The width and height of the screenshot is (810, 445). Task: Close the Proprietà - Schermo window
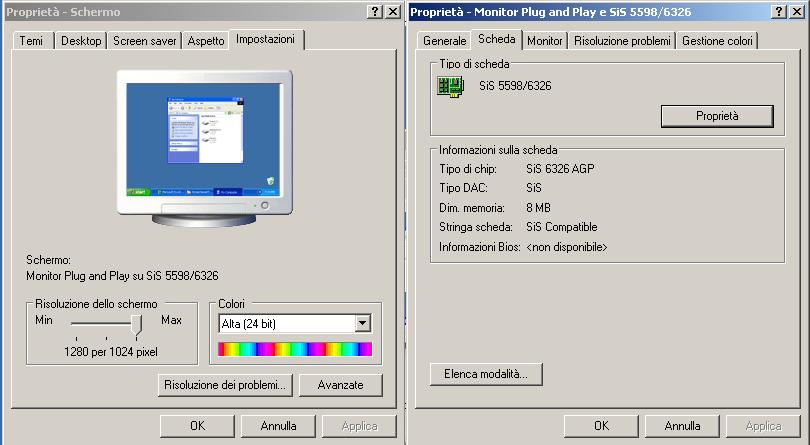393,11
